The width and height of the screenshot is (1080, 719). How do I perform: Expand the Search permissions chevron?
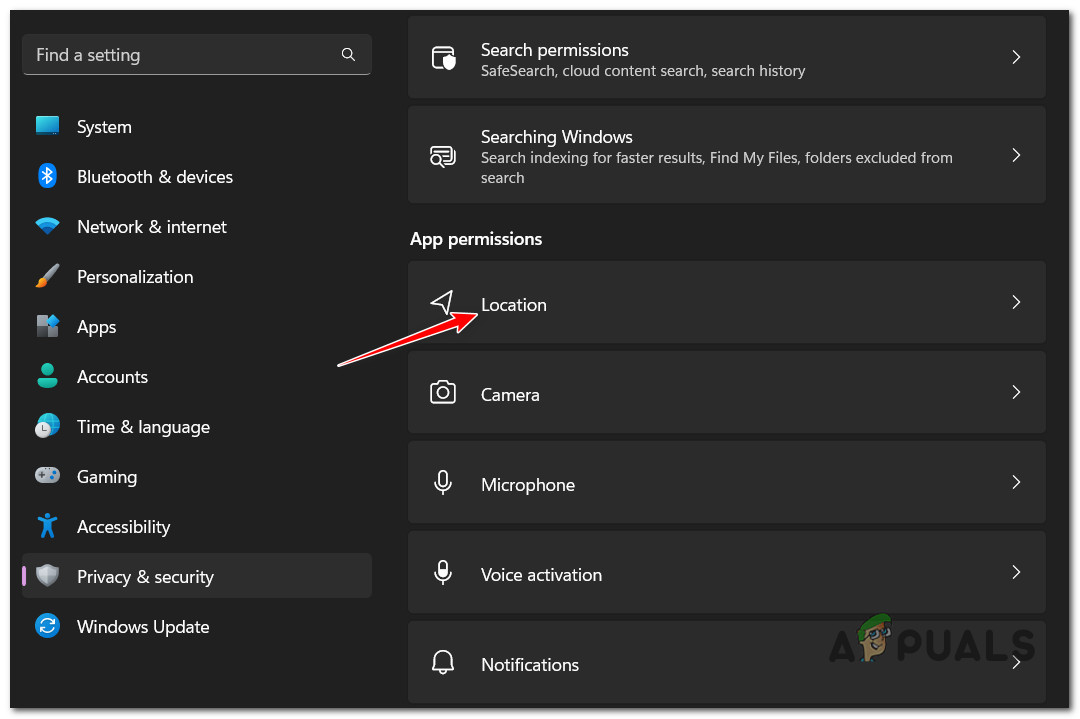(x=1016, y=57)
